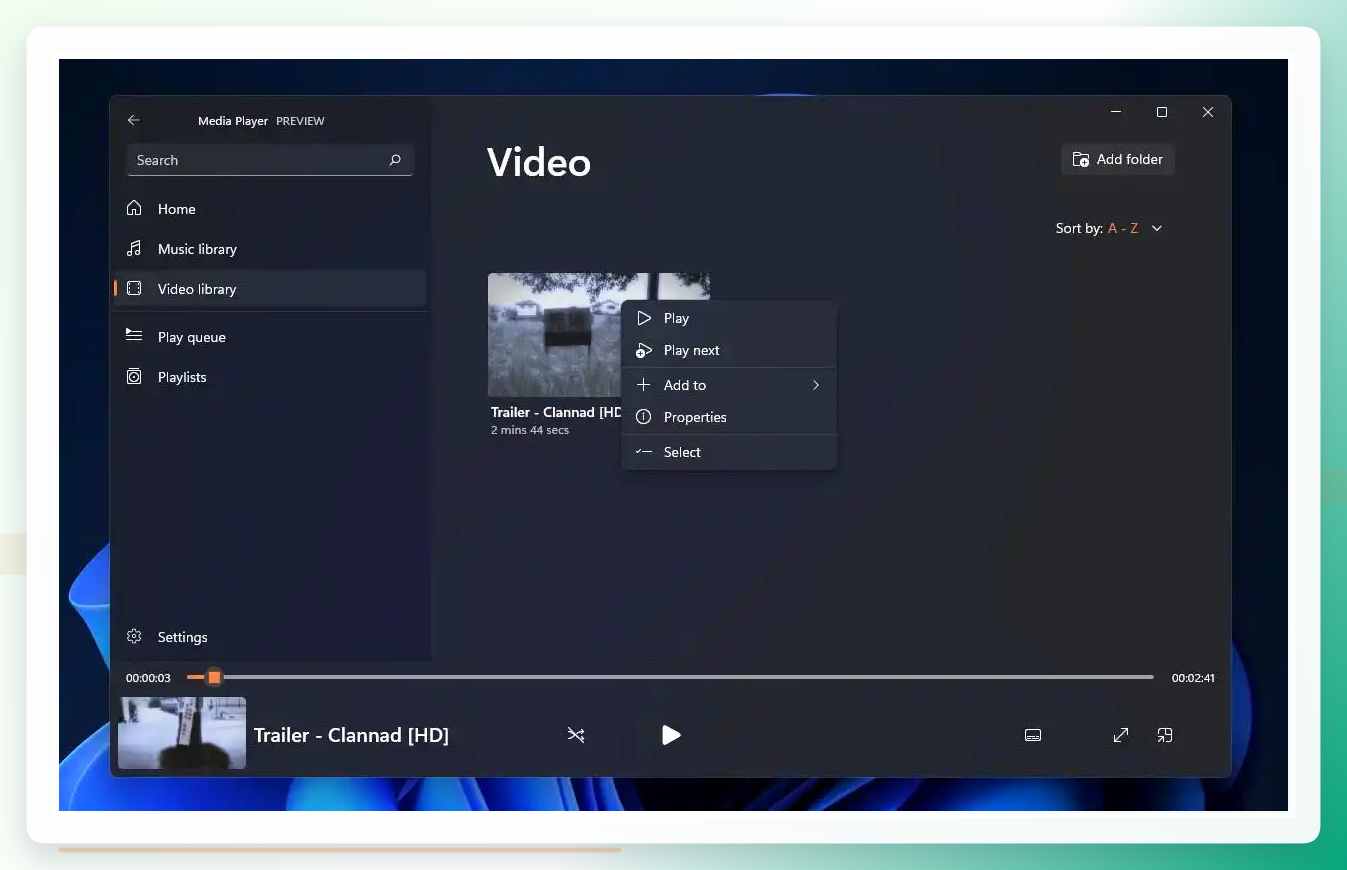
Task: Click the search magnifier icon
Action: [x=395, y=160]
